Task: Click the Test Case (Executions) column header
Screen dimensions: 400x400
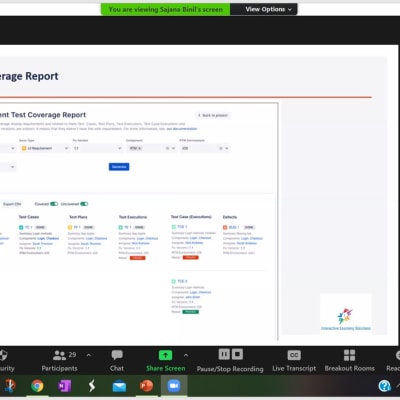Action: click(191, 217)
